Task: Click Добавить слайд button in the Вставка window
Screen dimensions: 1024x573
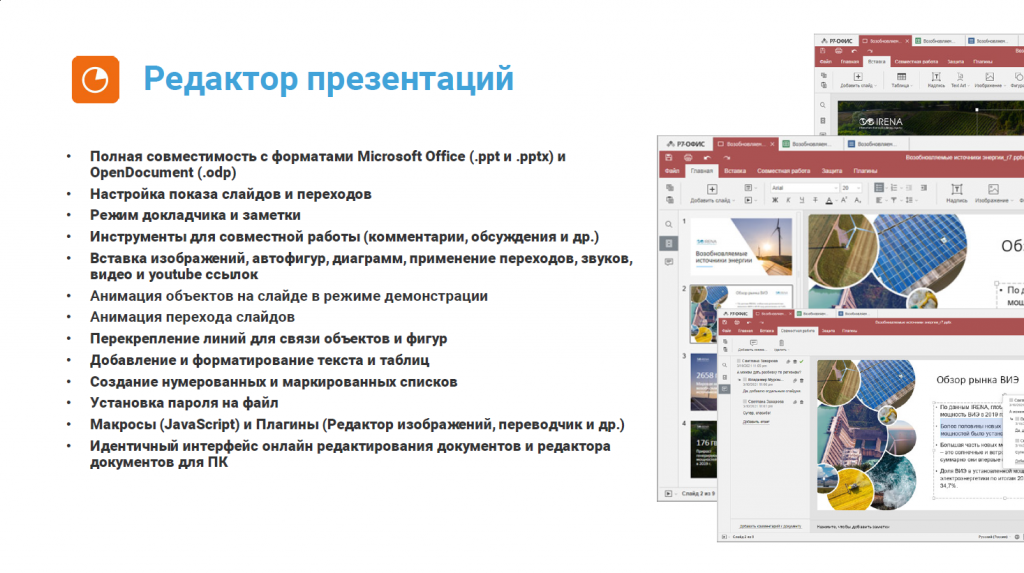Action: pos(858,80)
